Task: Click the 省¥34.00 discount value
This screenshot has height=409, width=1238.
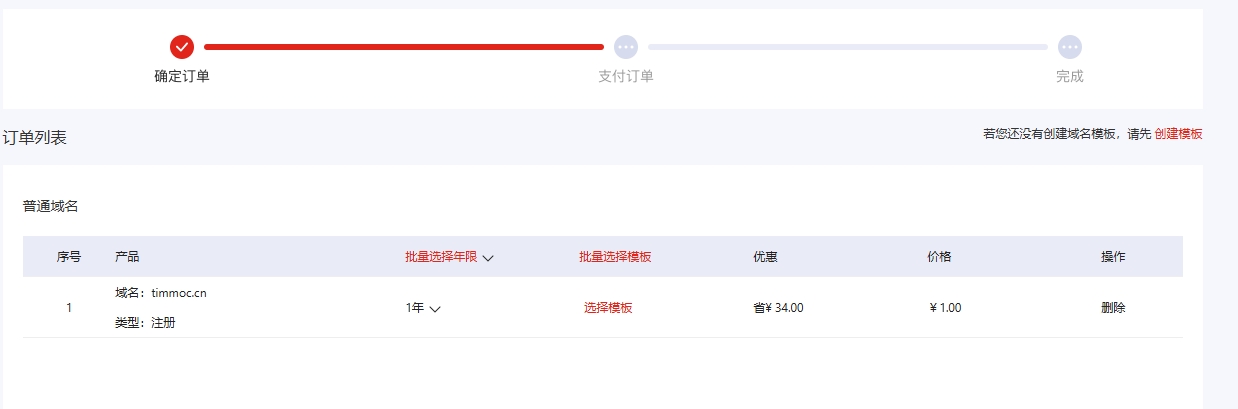Action: click(x=778, y=308)
